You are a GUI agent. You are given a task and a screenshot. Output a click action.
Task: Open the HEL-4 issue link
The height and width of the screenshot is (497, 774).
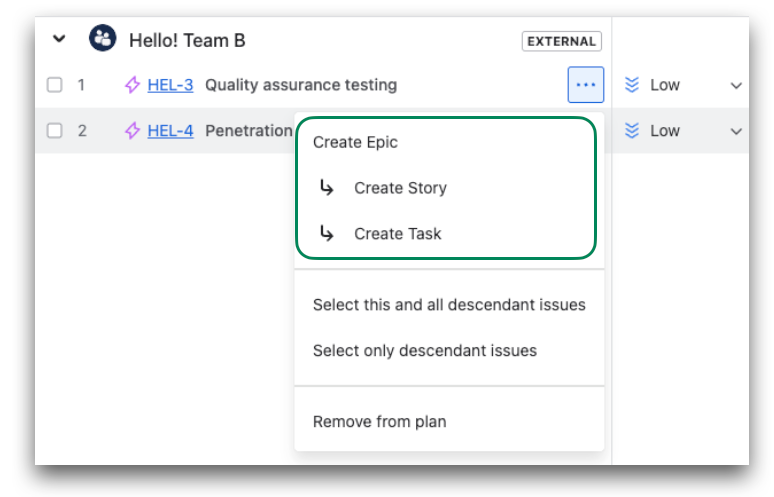tap(170, 131)
